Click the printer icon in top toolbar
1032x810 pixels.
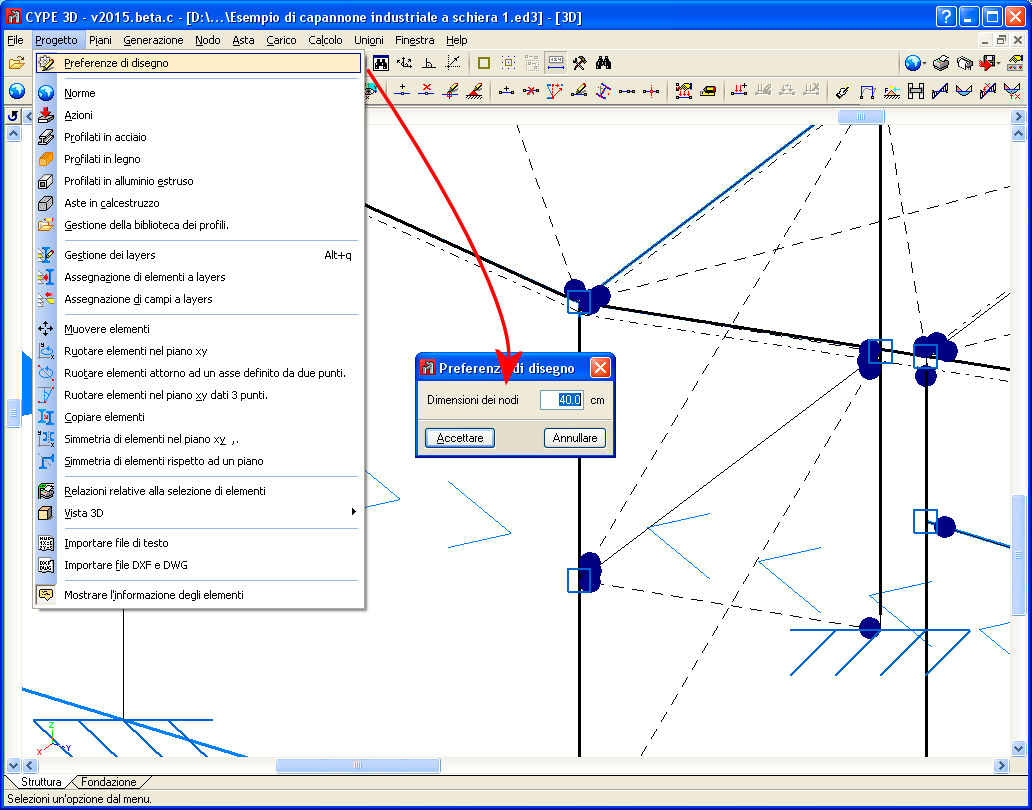pyautogui.click(x=941, y=63)
